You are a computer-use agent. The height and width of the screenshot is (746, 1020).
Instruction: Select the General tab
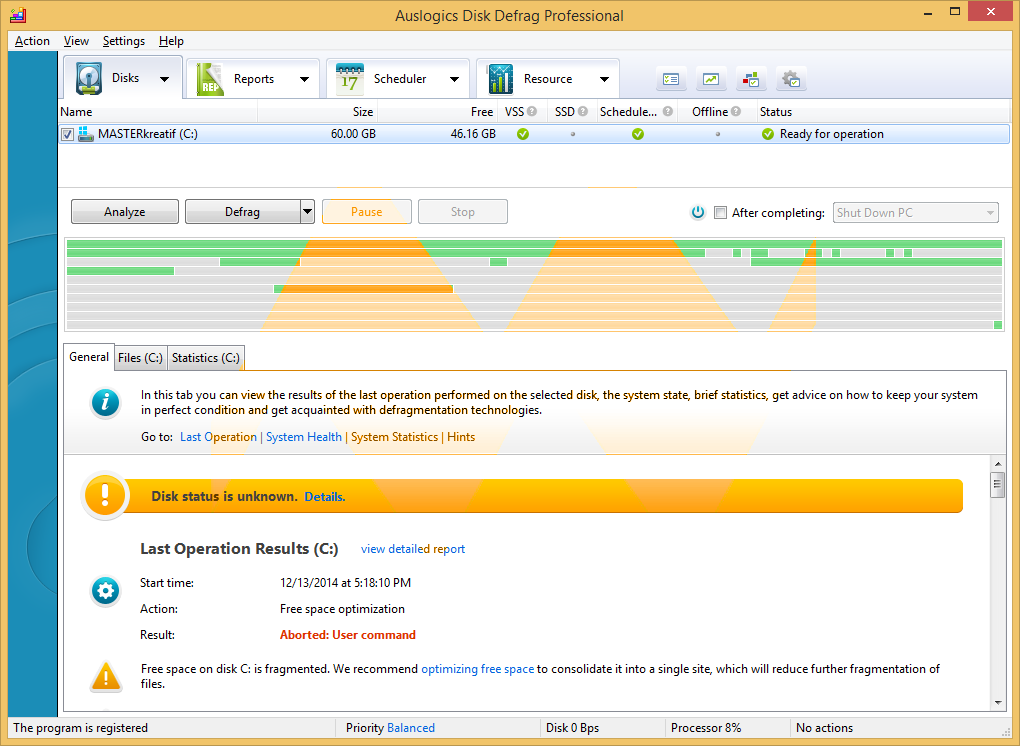[x=89, y=357]
